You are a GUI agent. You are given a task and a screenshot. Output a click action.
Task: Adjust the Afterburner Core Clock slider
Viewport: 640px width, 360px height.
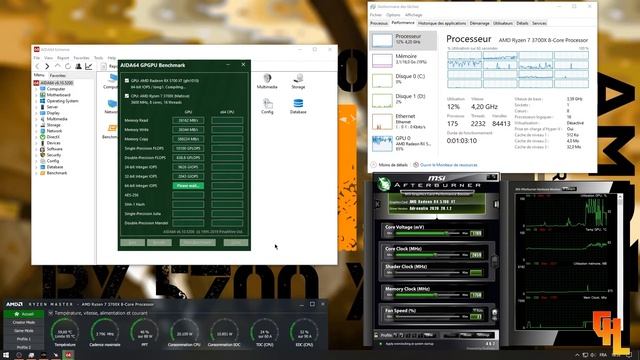coord(428,255)
